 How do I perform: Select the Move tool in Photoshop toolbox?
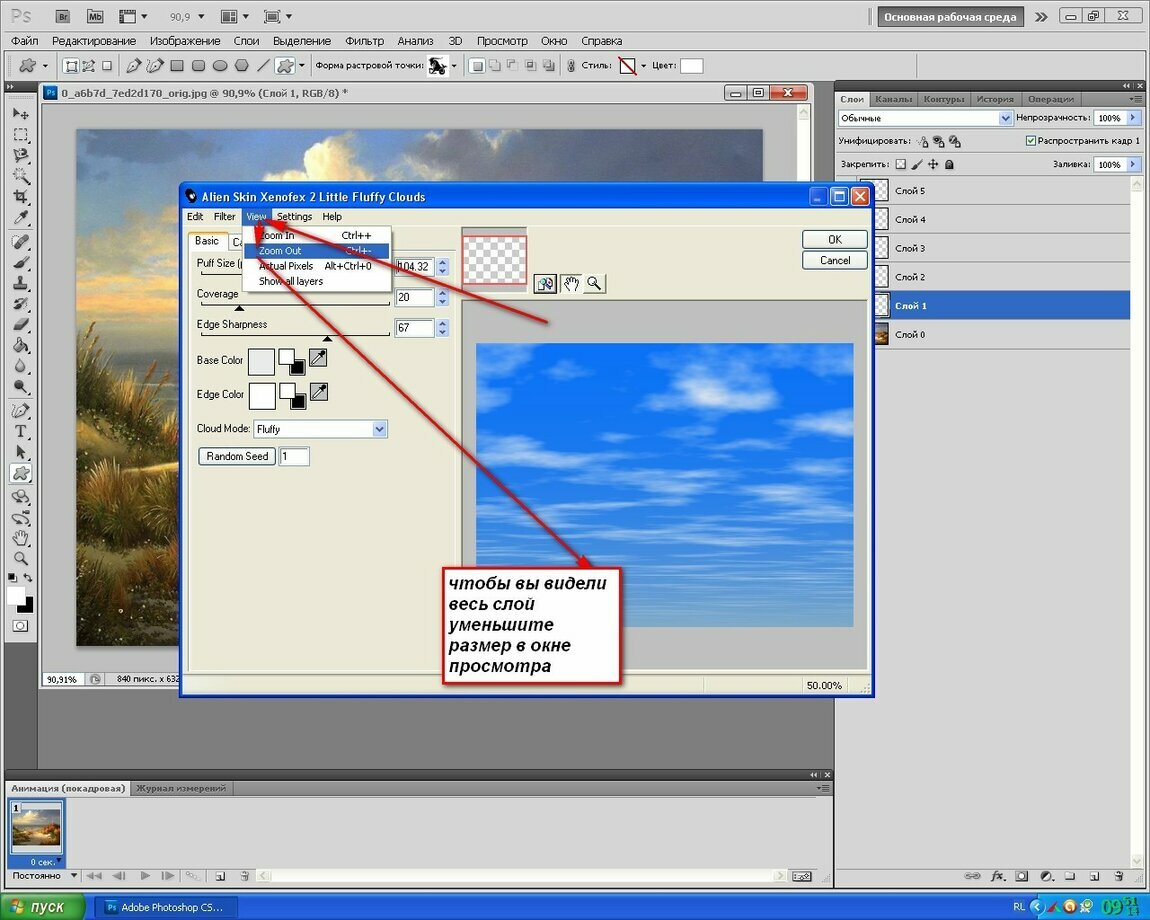(21, 114)
